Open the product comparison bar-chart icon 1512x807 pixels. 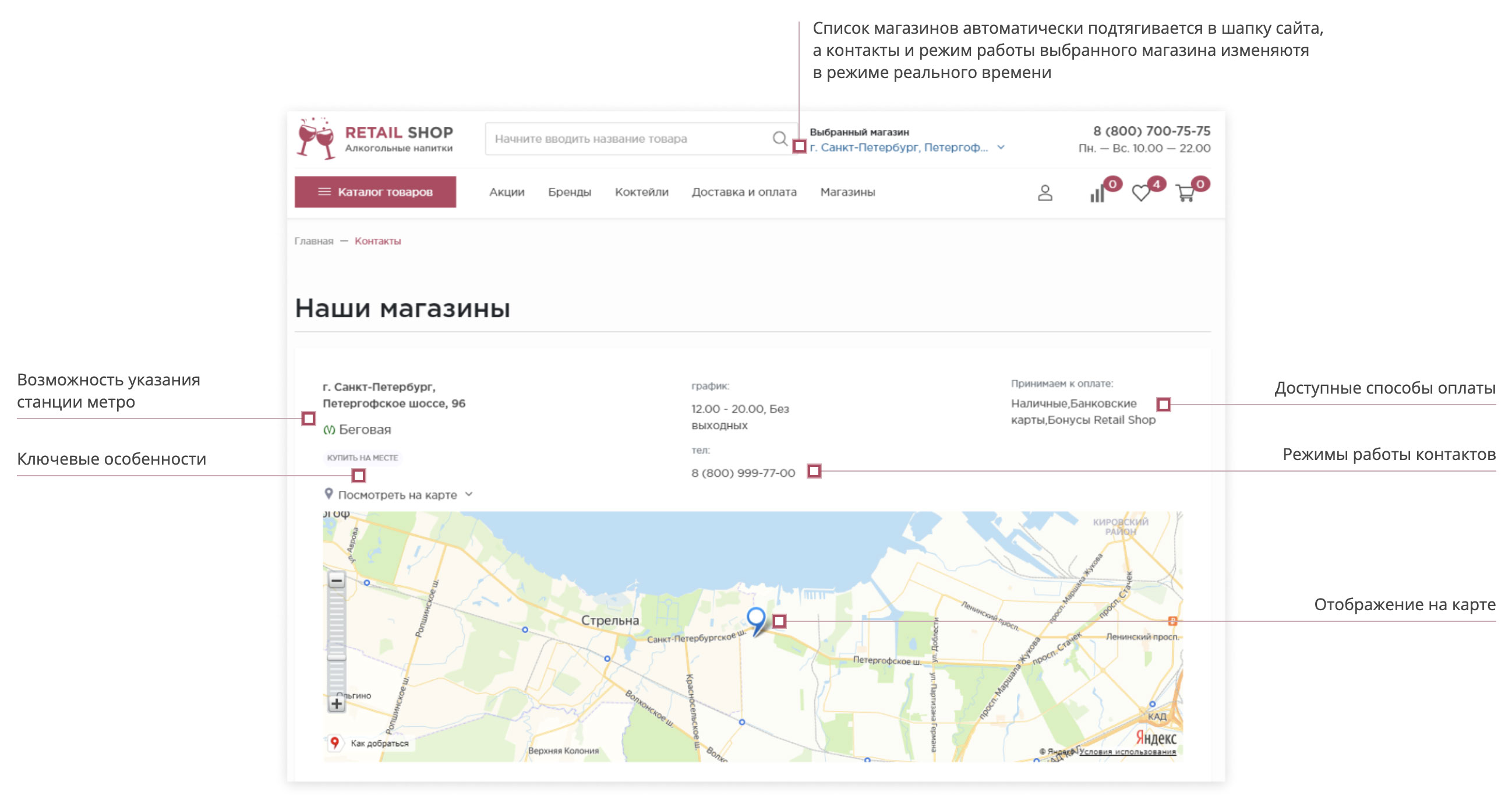point(1097,194)
